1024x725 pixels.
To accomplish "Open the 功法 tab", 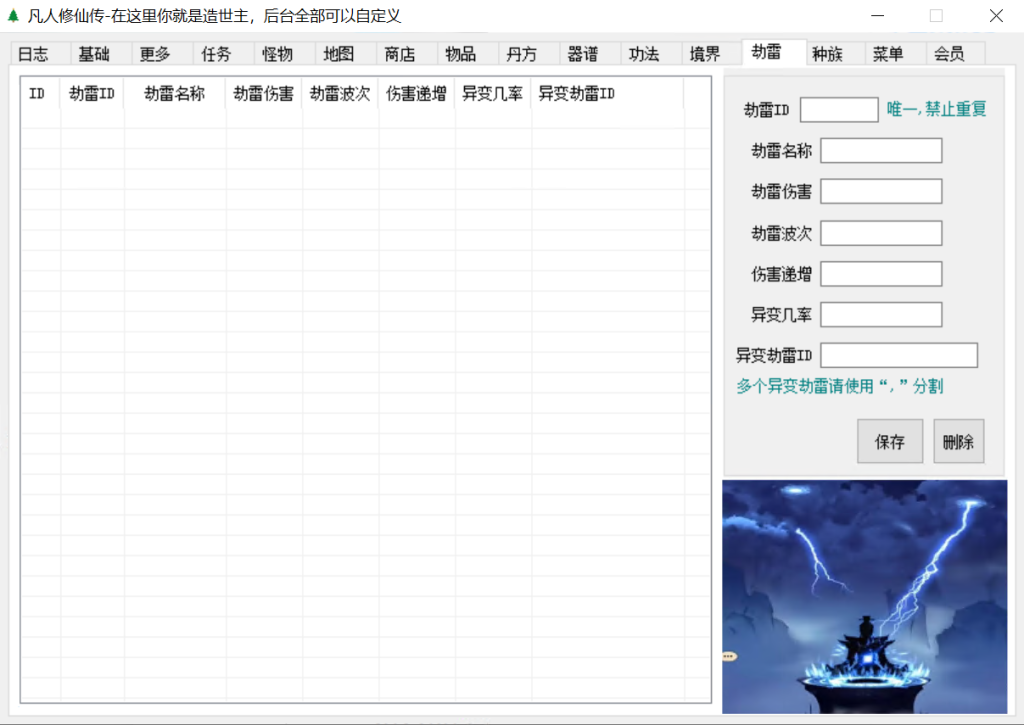I will (644, 54).
